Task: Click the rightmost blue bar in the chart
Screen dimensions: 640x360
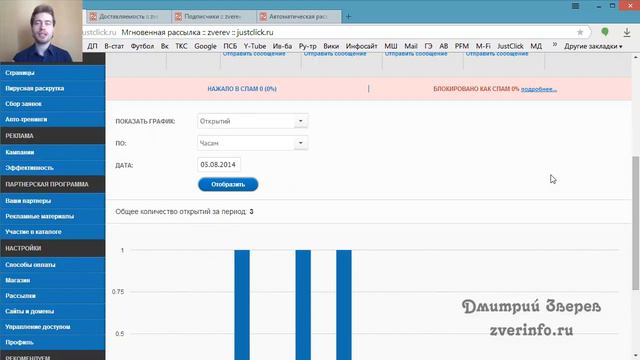Action: click(344, 305)
